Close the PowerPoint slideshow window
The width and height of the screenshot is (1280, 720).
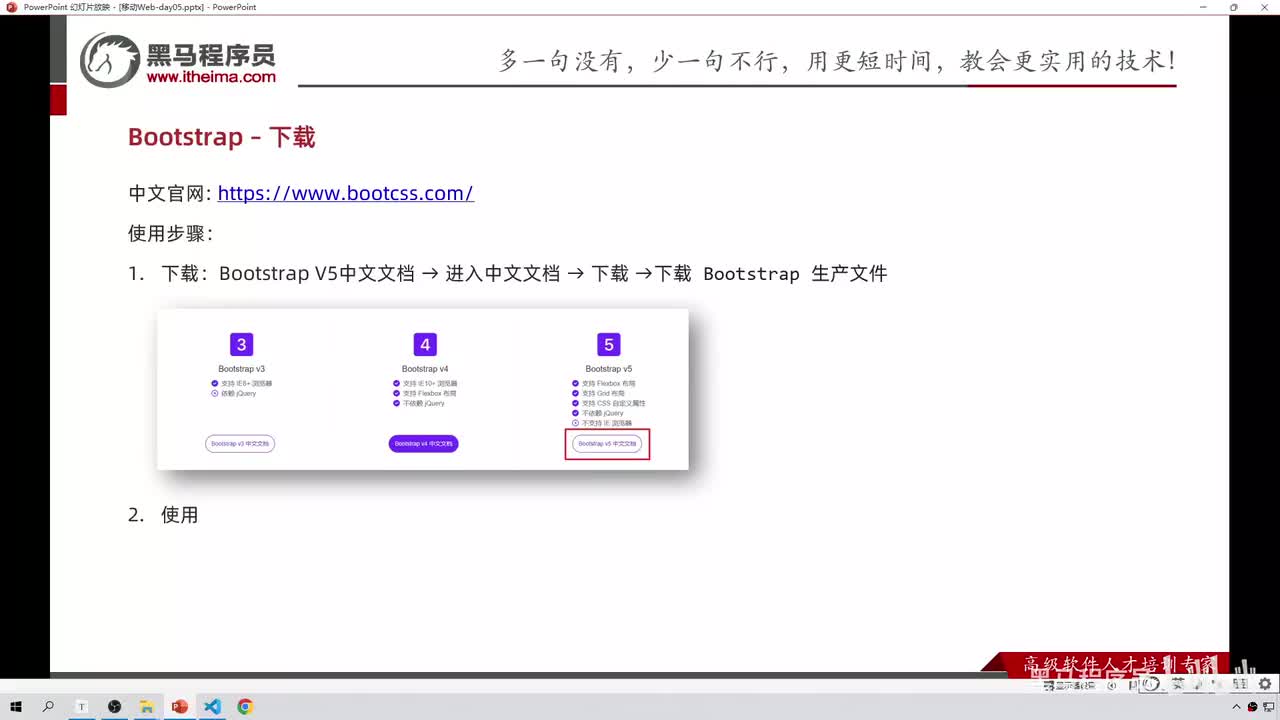(x=1262, y=7)
